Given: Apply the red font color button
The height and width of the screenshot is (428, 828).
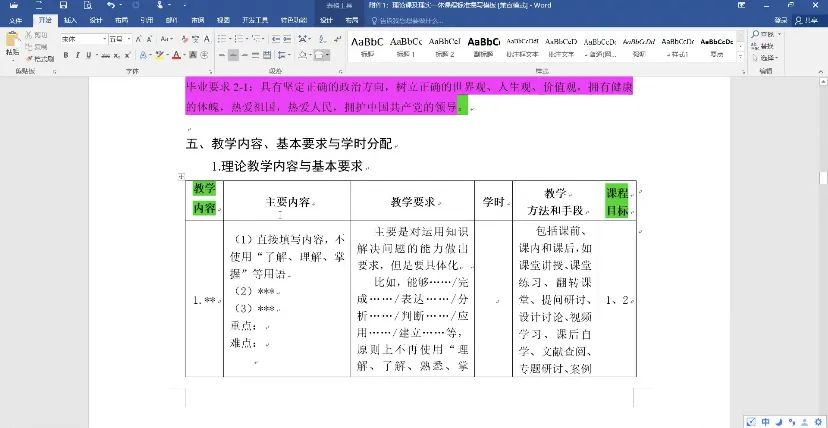Looking at the screenshot, I should [x=176, y=55].
